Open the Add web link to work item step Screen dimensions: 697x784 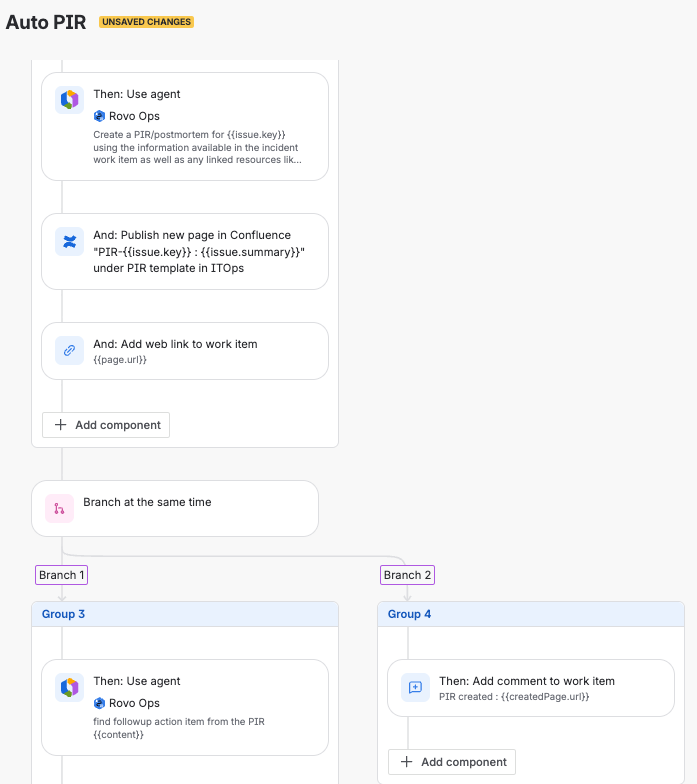click(x=185, y=351)
